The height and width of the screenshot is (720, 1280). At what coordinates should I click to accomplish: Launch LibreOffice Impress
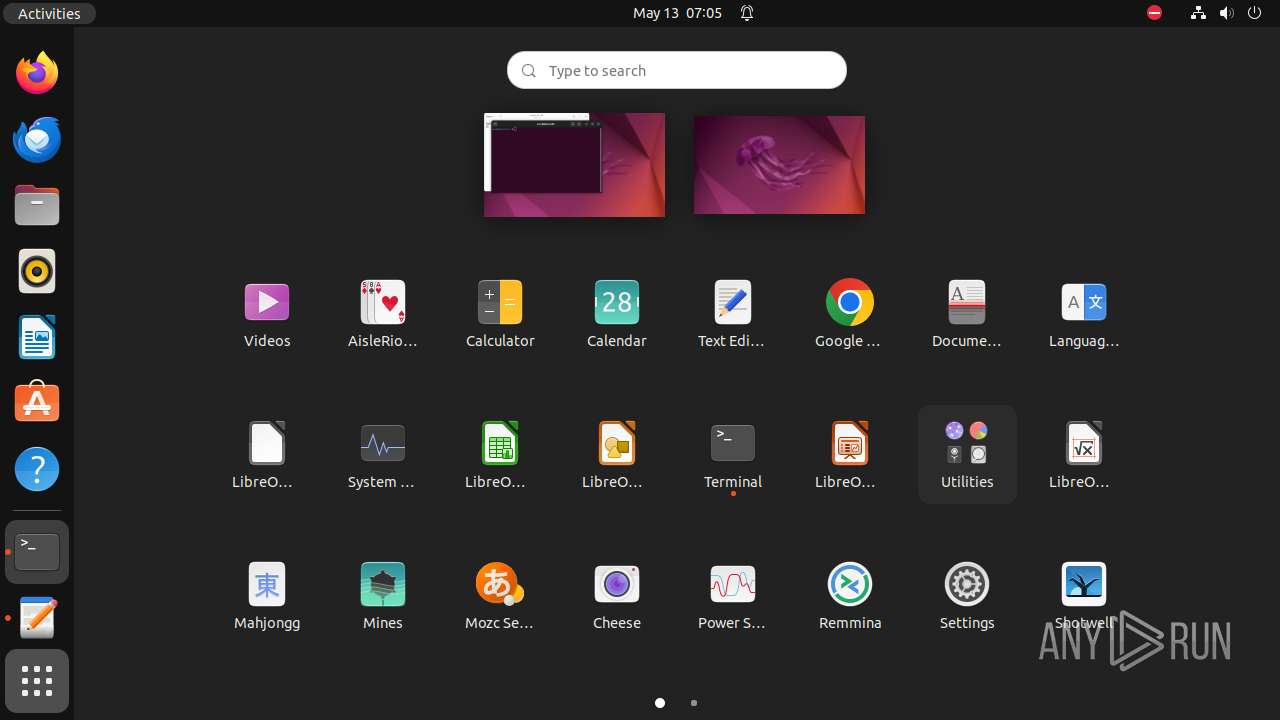[850, 455]
